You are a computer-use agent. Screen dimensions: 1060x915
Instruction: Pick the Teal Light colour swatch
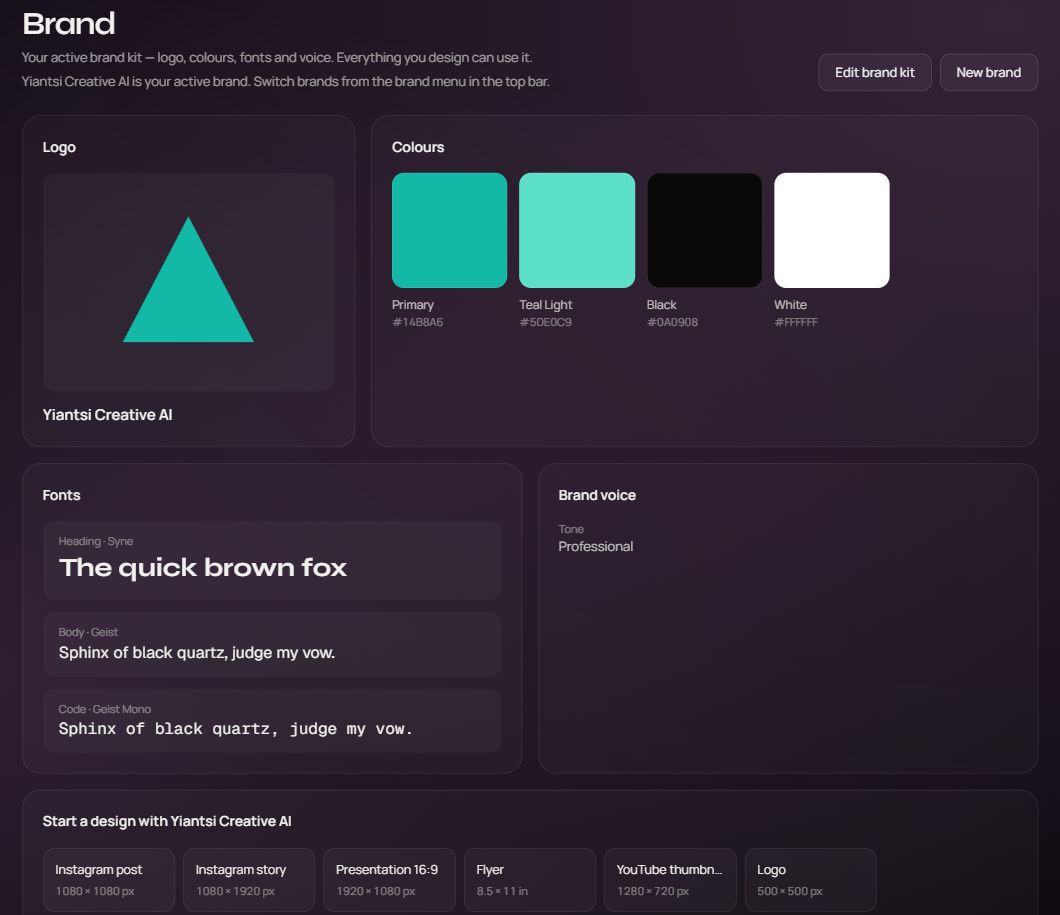pyautogui.click(x=577, y=230)
